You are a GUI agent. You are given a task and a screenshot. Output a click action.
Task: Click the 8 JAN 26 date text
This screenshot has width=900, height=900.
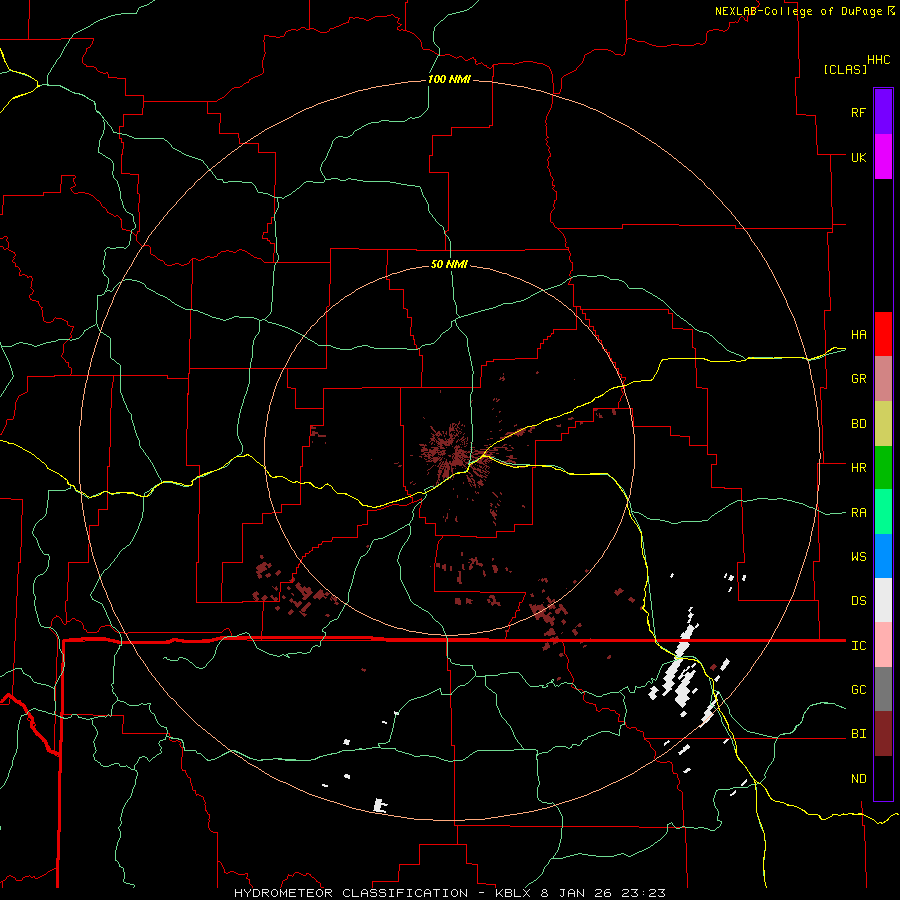[x=577, y=893]
